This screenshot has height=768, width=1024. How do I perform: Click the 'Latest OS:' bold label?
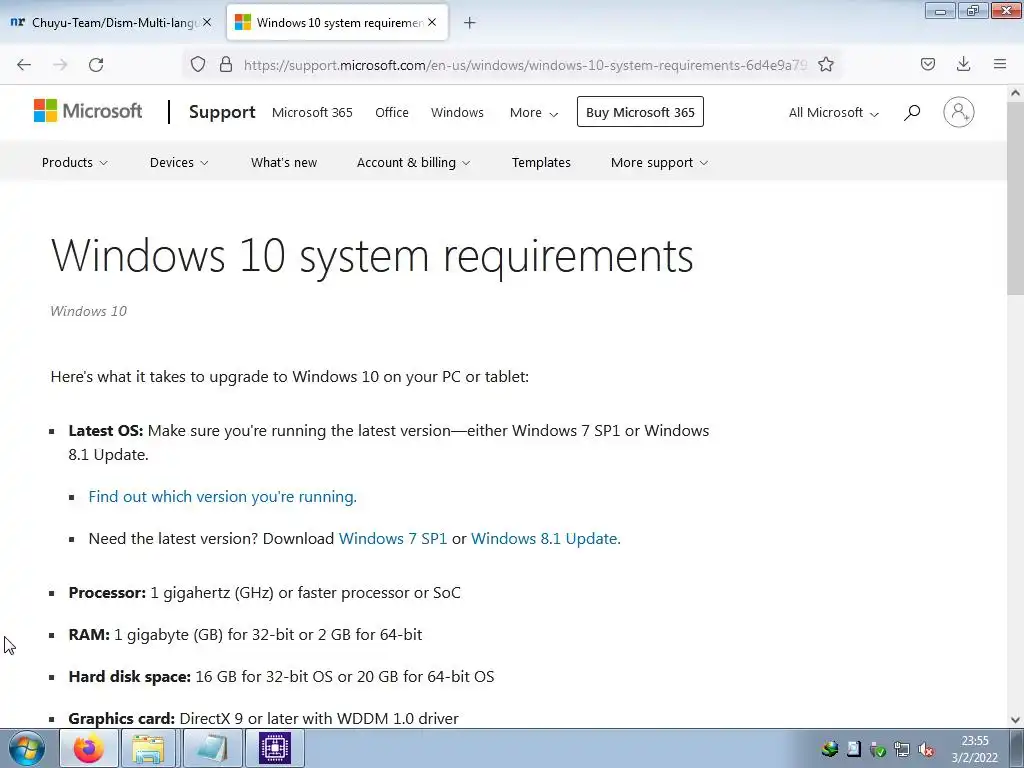(106, 431)
